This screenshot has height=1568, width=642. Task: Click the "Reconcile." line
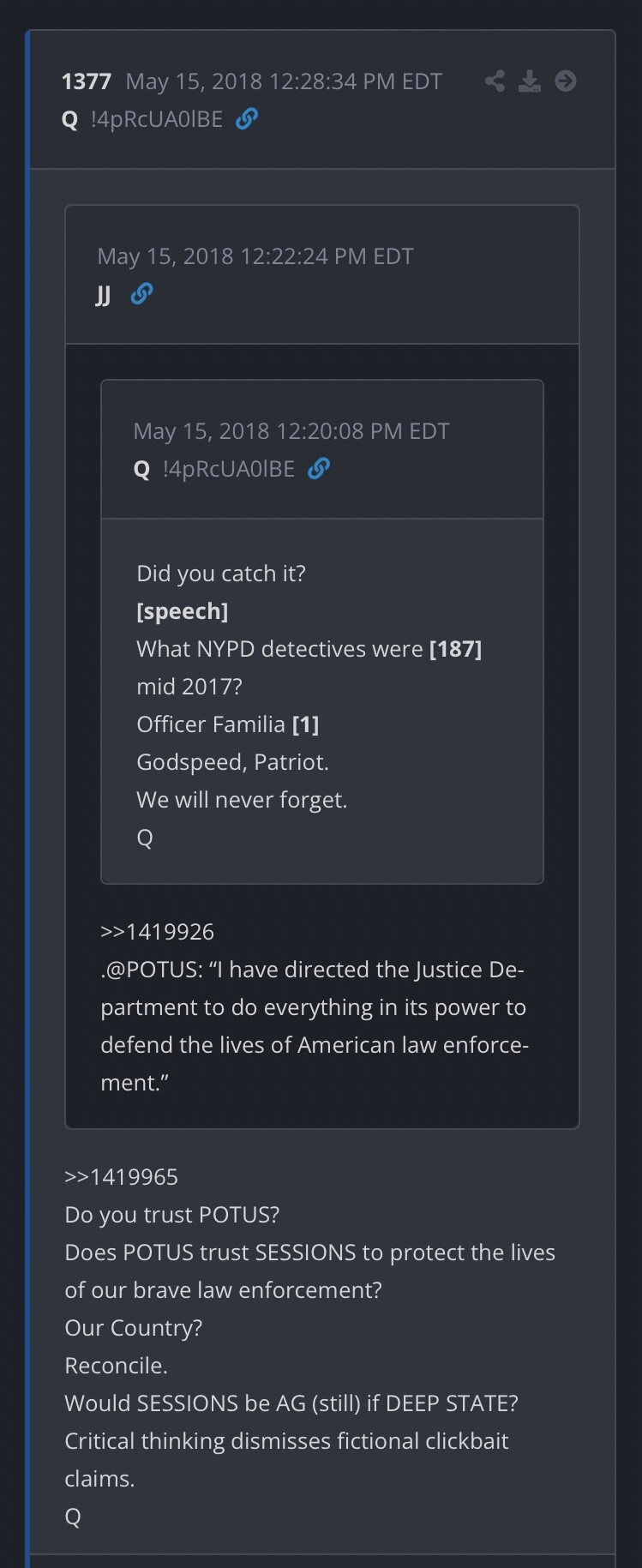pos(116,1366)
